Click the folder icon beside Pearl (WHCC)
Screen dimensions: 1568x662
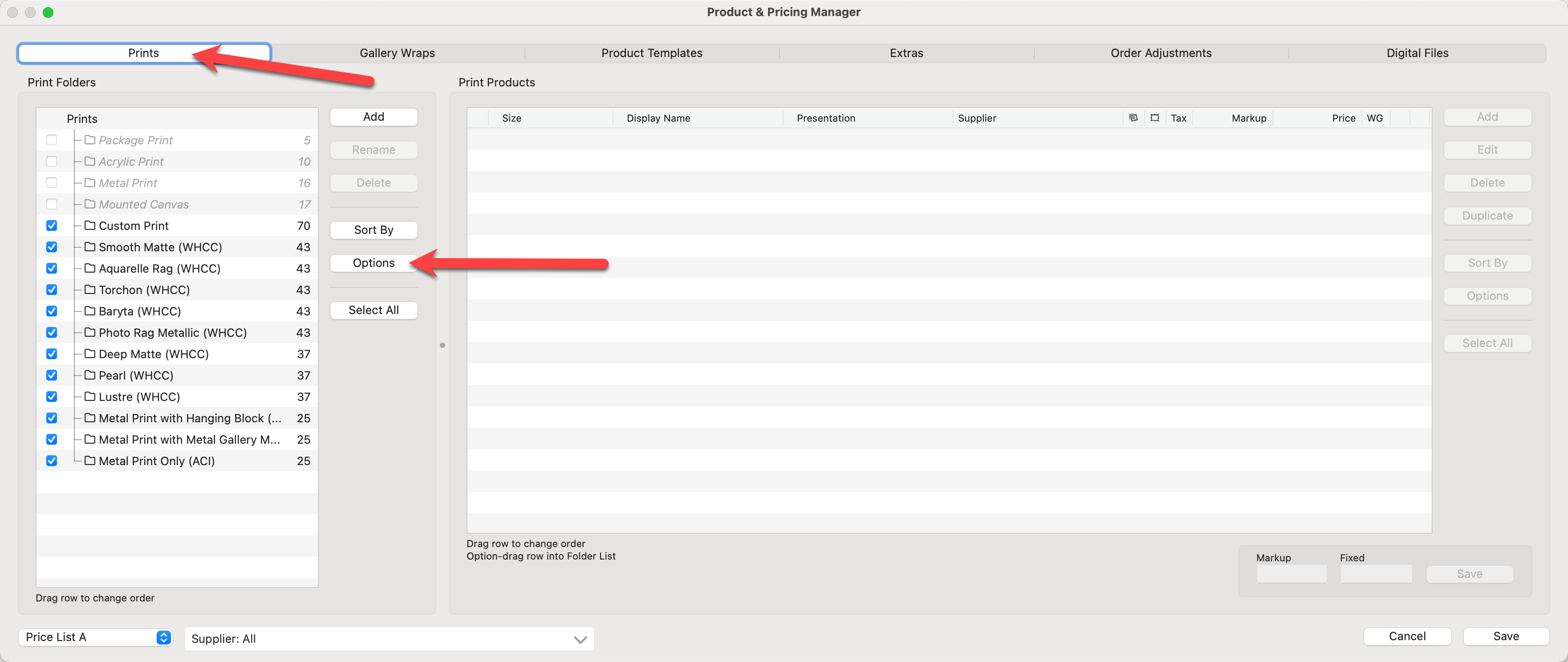click(90, 375)
